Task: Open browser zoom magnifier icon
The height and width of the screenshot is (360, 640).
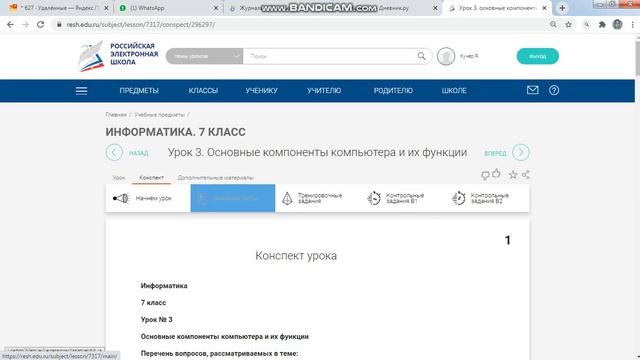Action: (x=553, y=24)
